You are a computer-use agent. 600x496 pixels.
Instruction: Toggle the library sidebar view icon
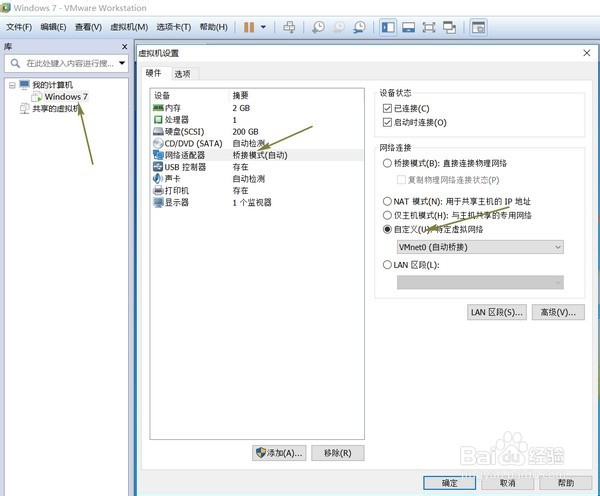pyautogui.click(x=388, y=28)
